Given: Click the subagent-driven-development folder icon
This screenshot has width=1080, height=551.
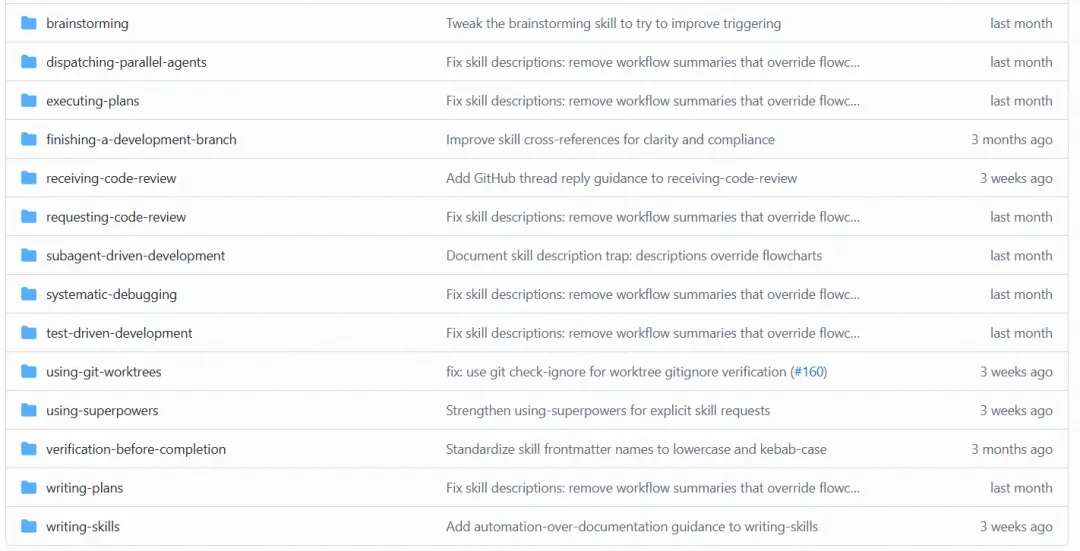Looking at the screenshot, I should (x=28, y=256).
